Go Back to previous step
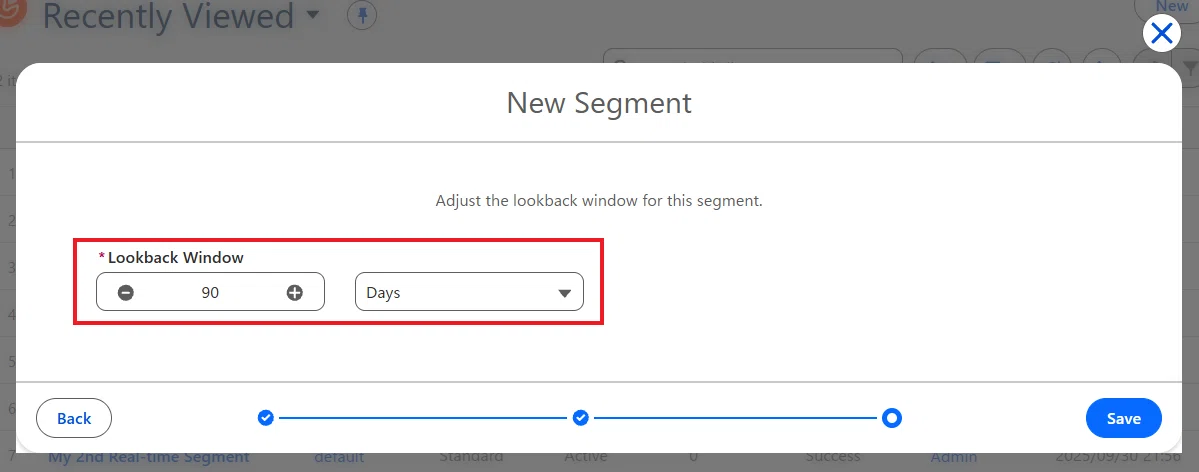Viewport: 1199px width, 472px height. 74,418
